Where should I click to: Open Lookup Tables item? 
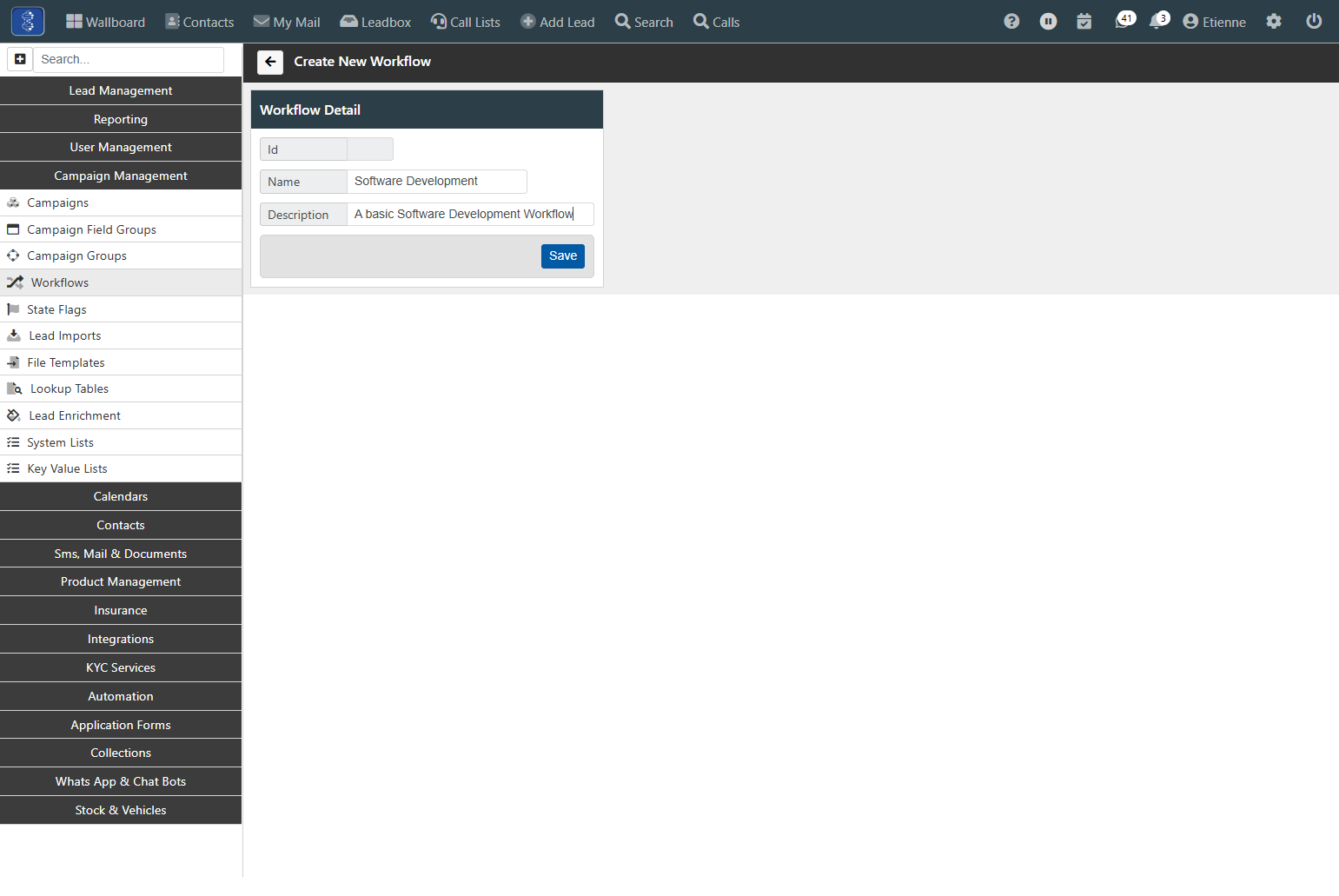(121, 388)
